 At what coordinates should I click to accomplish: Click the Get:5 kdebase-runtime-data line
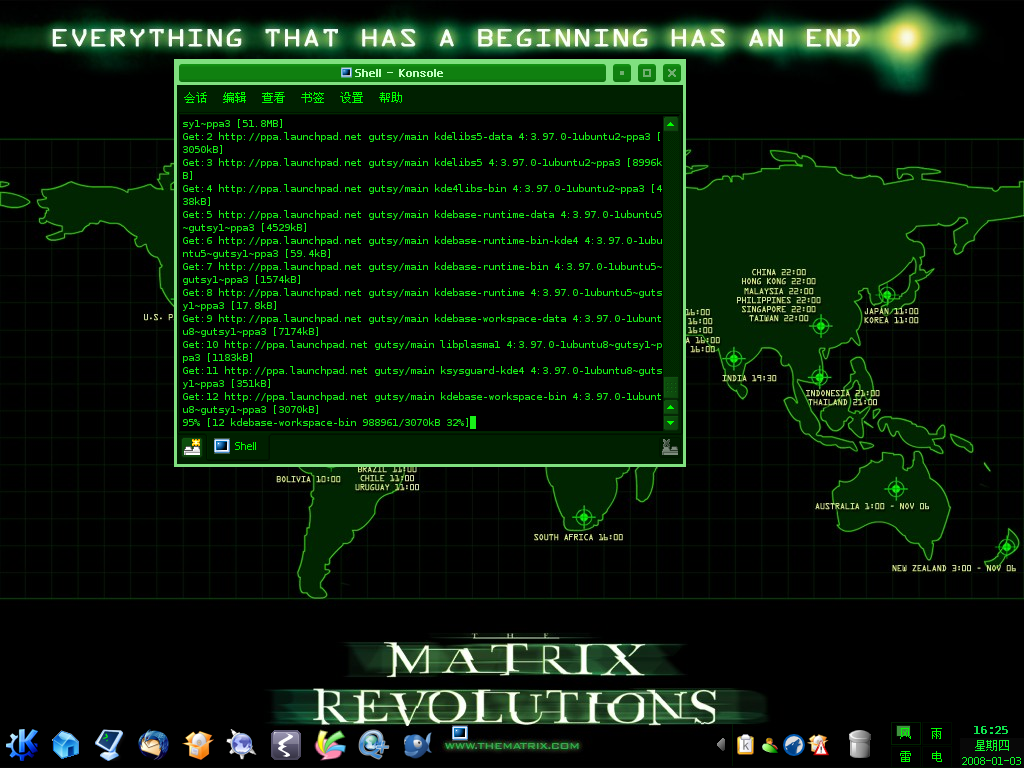tap(422, 221)
